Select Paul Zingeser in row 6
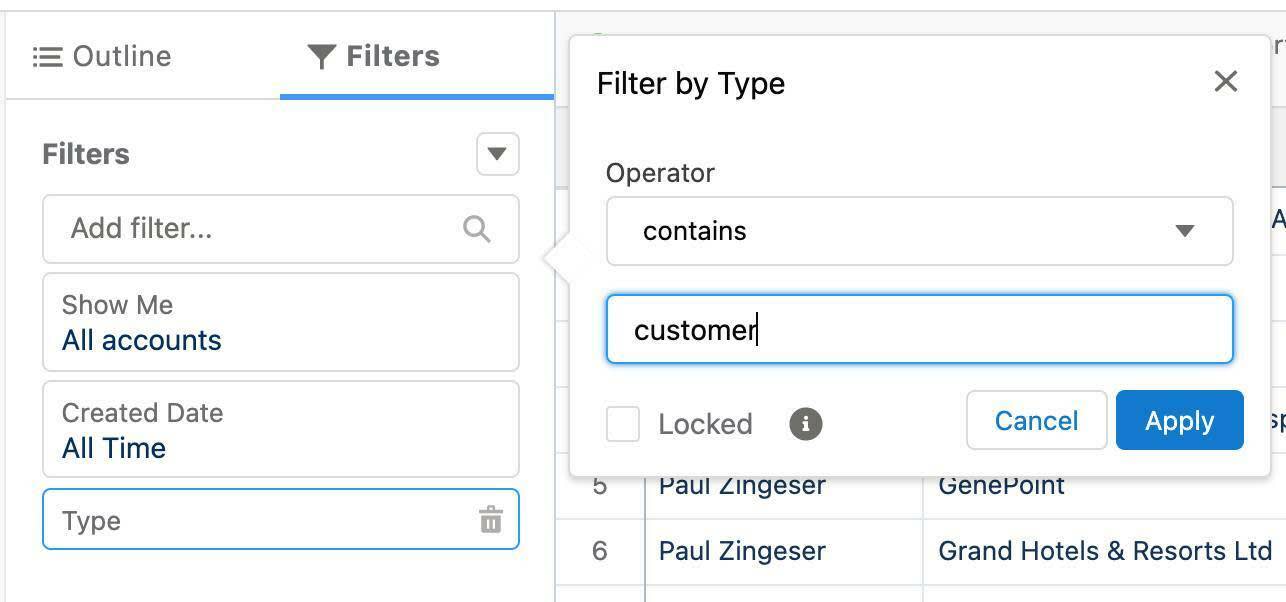The image size is (1286, 602). tap(741, 550)
